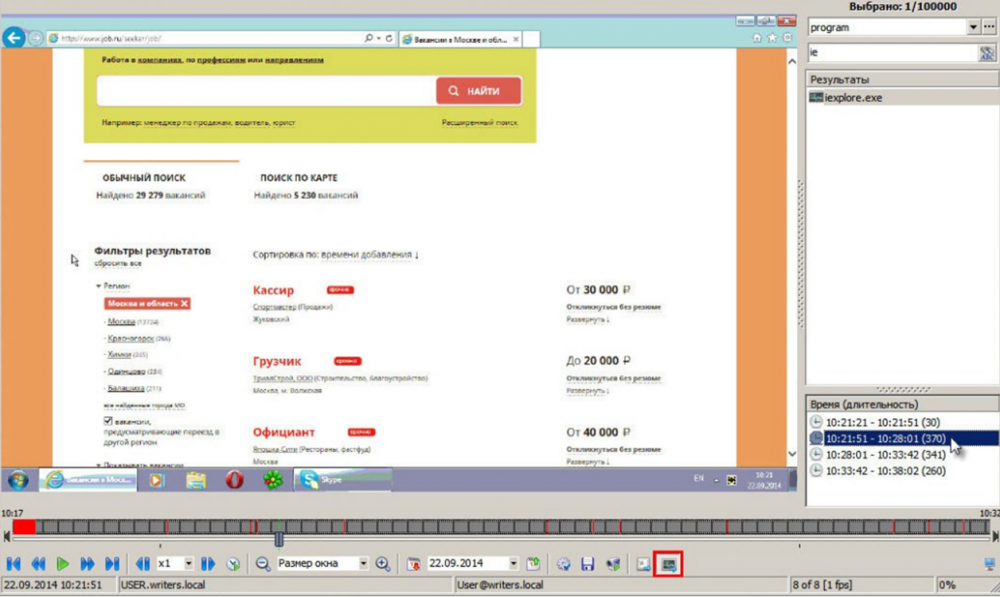Select interval 10:33:42 - 10:38:02 (260)
The width and height of the screenshot is (1000, 597).
click(885, 471)
